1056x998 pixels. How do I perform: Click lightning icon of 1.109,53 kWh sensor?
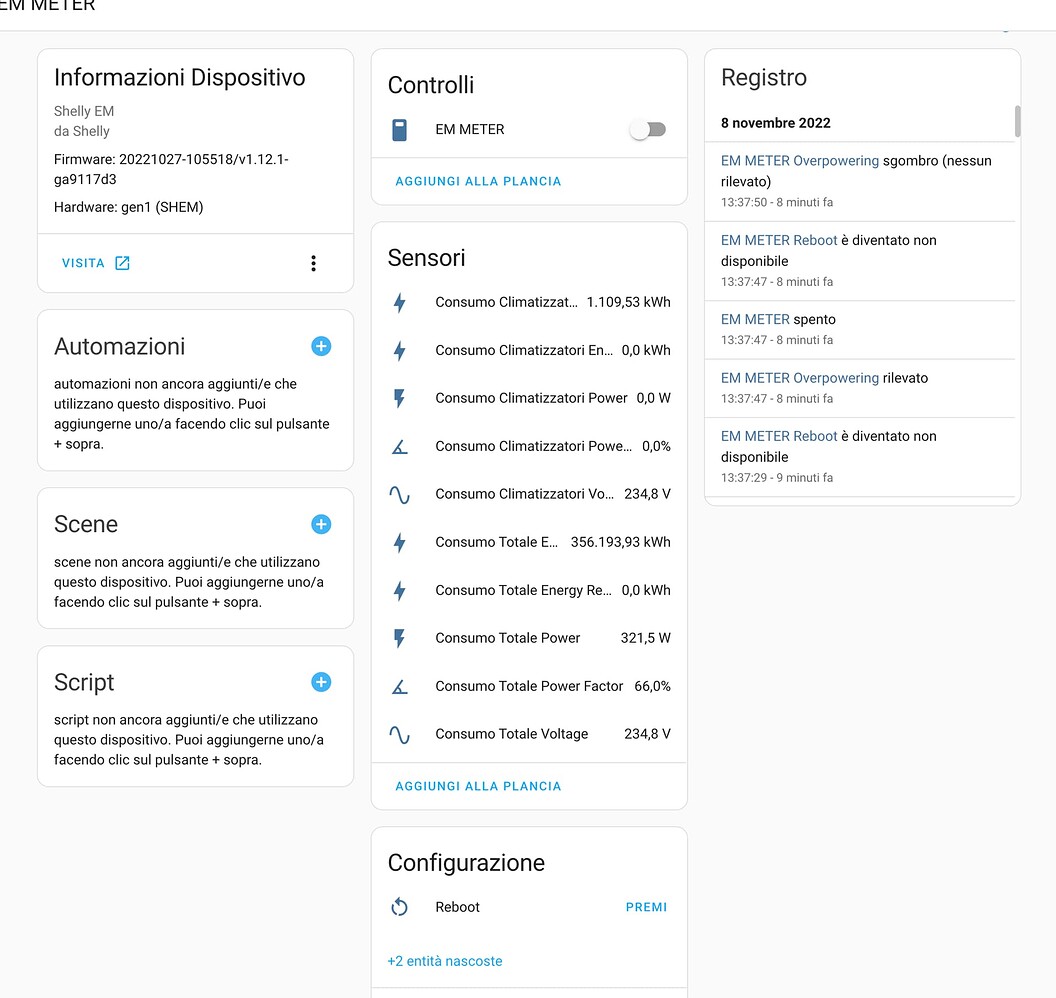[399, 302]
